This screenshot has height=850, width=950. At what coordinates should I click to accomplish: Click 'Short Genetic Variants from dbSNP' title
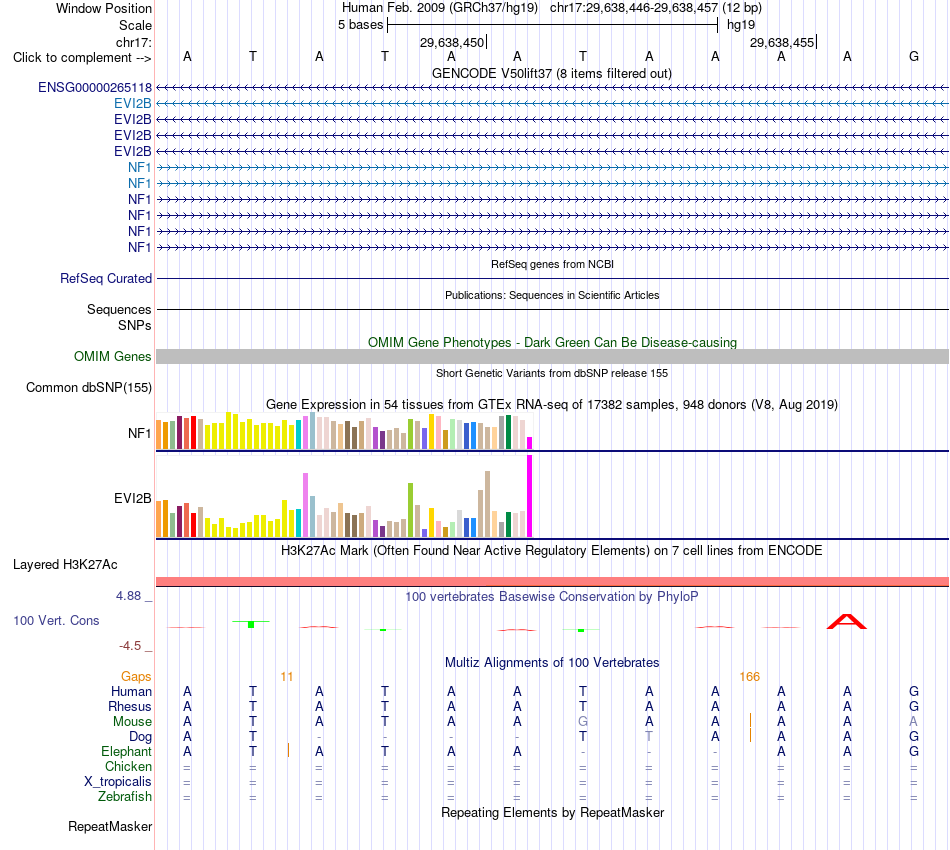coord(552,373)
